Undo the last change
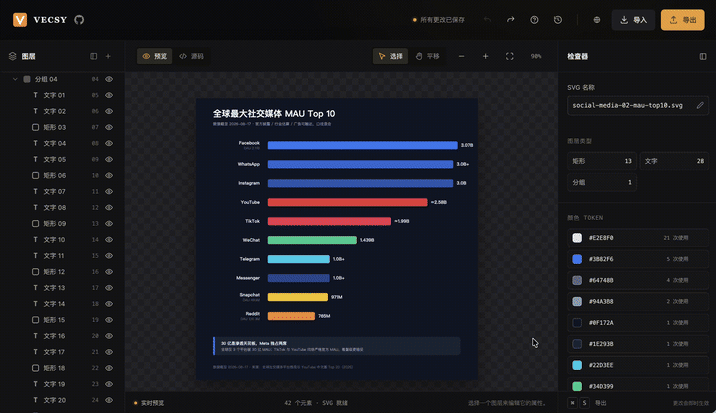 [x=487, y=20]
